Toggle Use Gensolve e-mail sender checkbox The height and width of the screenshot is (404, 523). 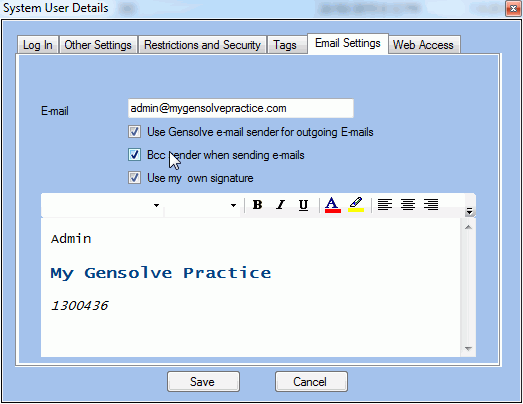point(134,132)
